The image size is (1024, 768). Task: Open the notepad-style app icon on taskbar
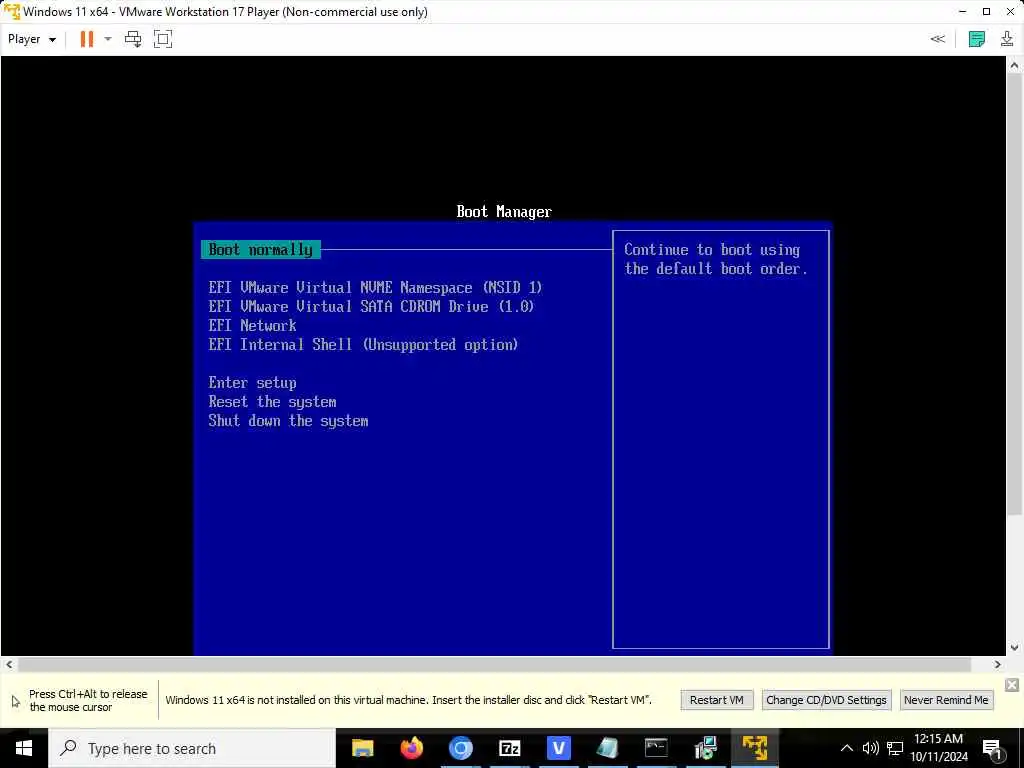[607, 748]
